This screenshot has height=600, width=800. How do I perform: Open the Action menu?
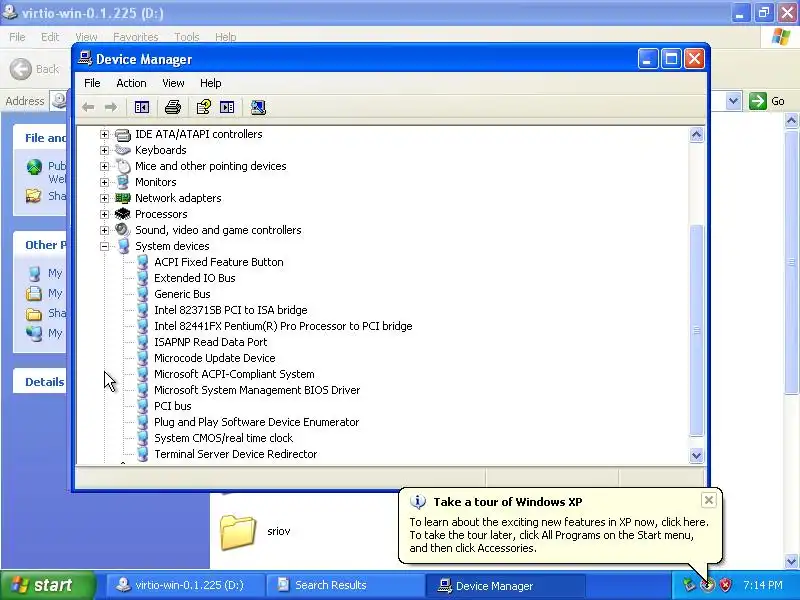point(131,83)
